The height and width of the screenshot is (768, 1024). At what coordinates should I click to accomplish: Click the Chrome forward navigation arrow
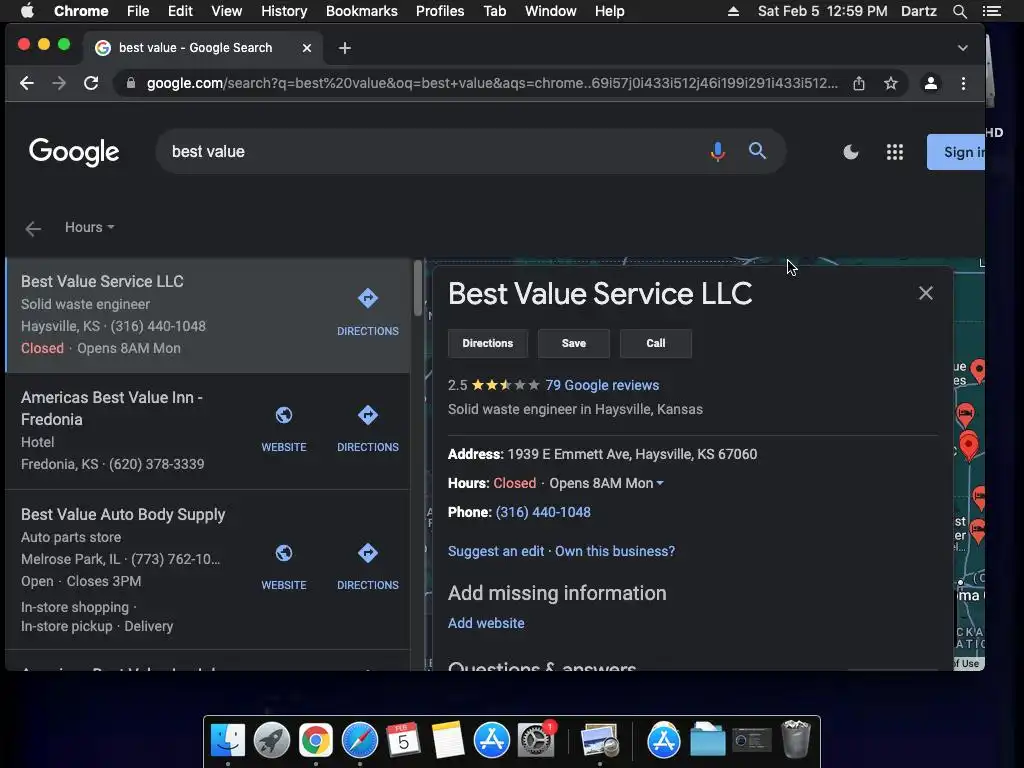(x=59, y=83)
